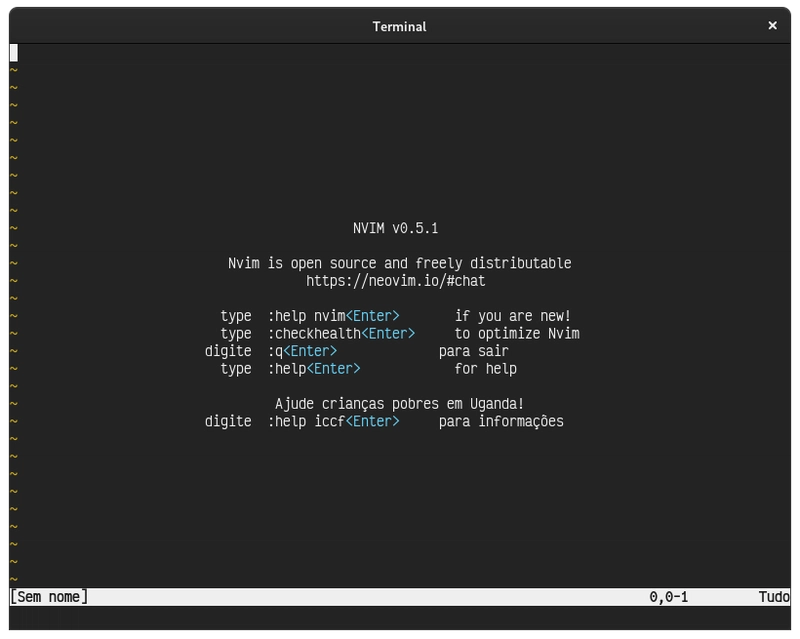Viewport: 800px width, 639px height.
Task: Click ':help<Enter>' command text
Action: click(314, 368)
